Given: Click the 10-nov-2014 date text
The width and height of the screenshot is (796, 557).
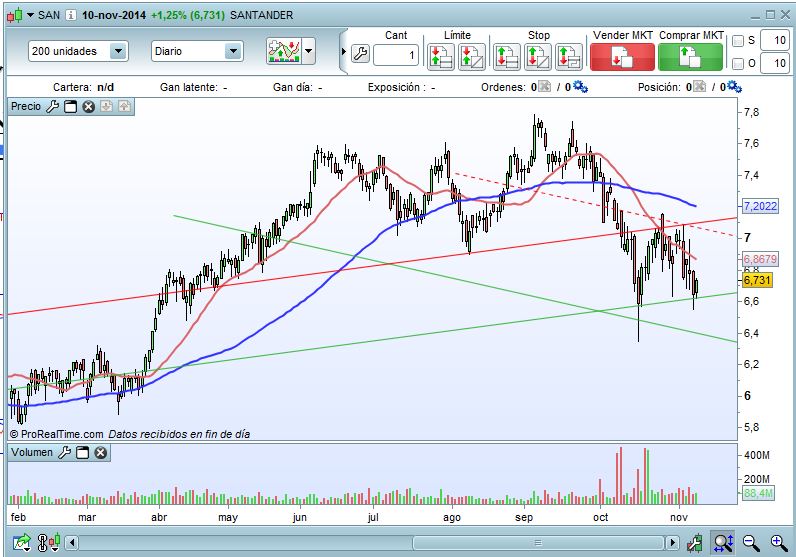Looking at the screenshot, I should click(114, 15).
